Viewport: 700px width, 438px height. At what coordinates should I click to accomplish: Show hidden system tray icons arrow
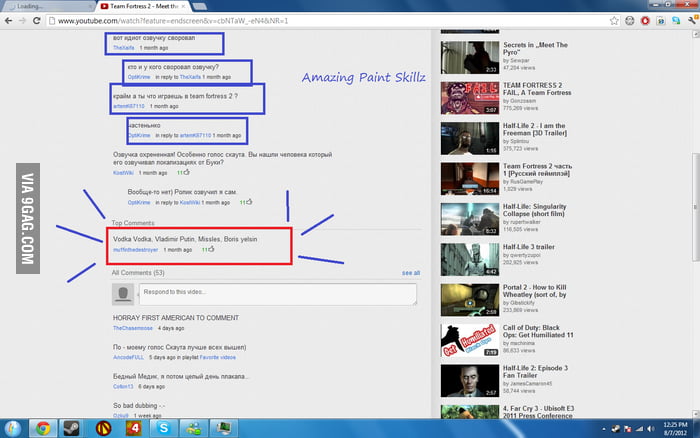(604, 429)
